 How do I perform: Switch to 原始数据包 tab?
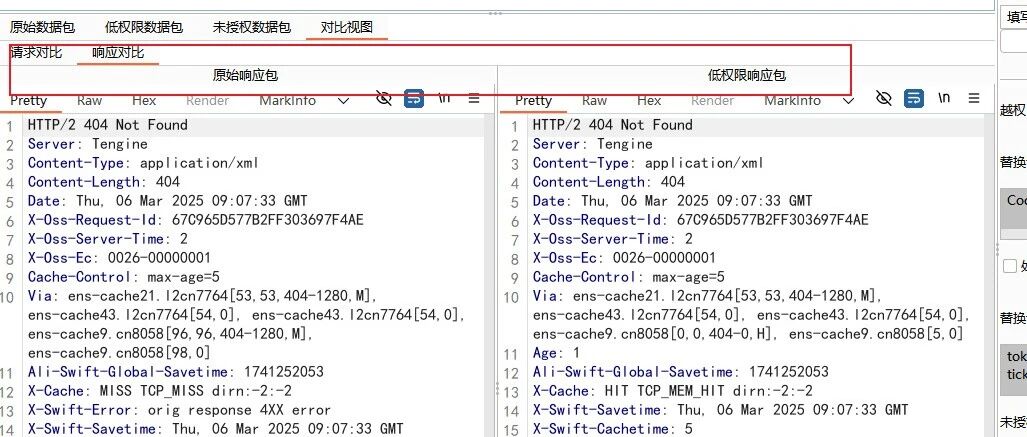(x=43, y=28)
